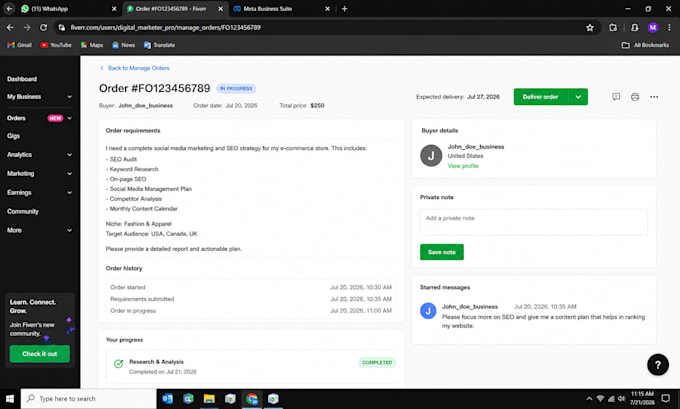This screenshot has height=409, width=680.
Task: Click the Check it out button
Action: point(39,354)
